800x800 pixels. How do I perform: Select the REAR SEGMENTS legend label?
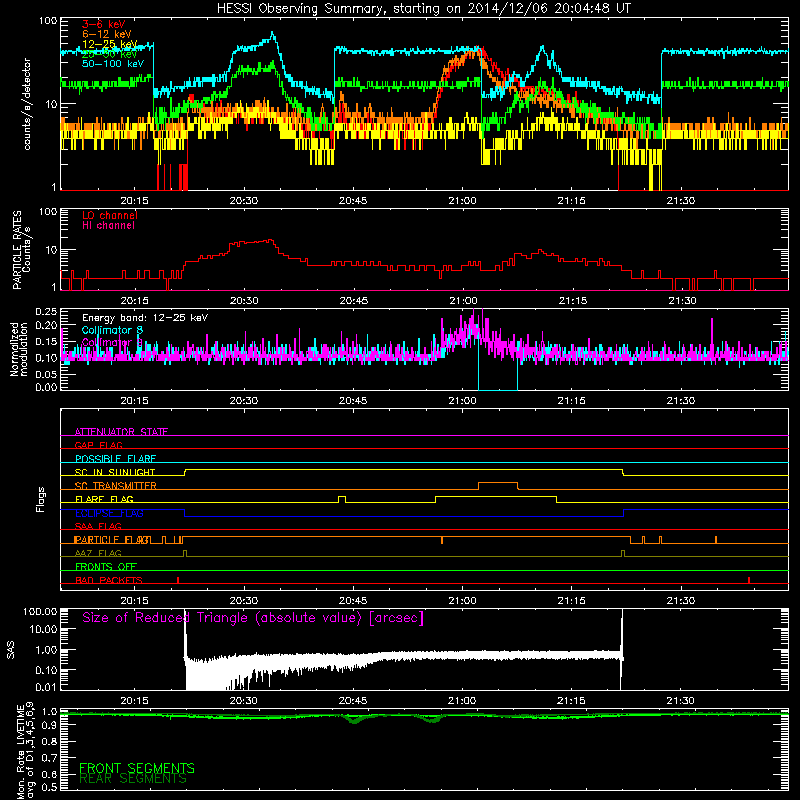coord(133,779)
